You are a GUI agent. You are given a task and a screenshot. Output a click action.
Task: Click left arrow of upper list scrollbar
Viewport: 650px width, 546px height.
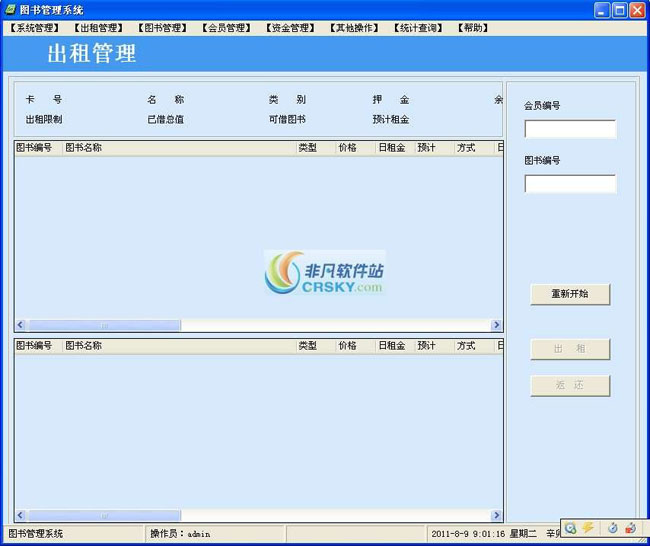(x=20, y=325)
